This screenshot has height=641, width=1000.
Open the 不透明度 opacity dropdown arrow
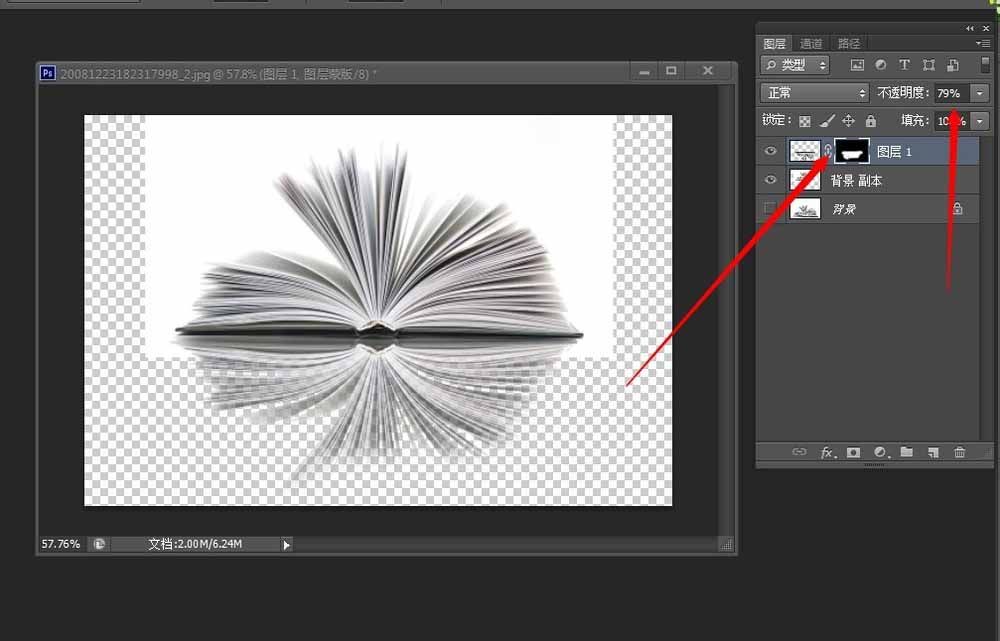[981, 92]
